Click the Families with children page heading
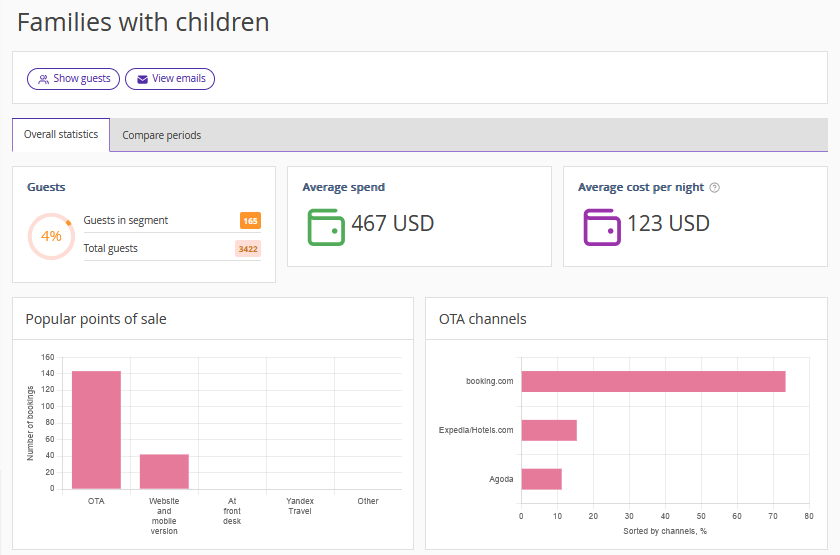Viewport: 840px width, 555px height. [143, 22]
